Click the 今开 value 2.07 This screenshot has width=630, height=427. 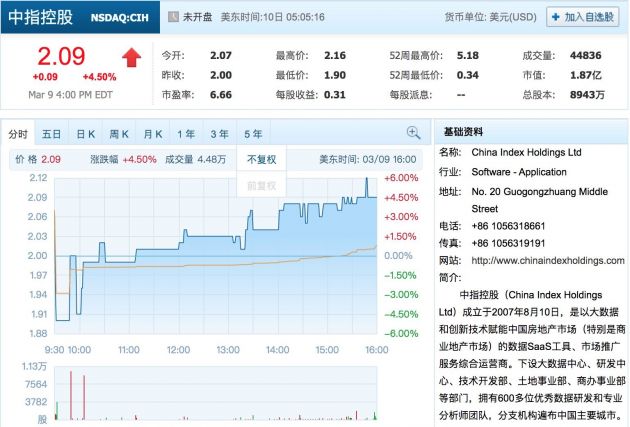coord(221,55)
